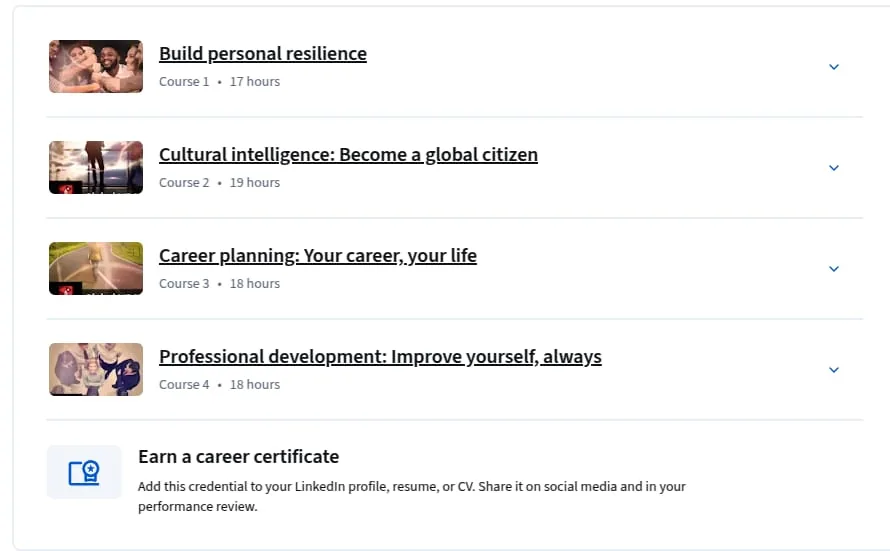Viewport: 890px width, 551px height.
Task: Click the 17 hours duration text
Action: coord(255,82)
